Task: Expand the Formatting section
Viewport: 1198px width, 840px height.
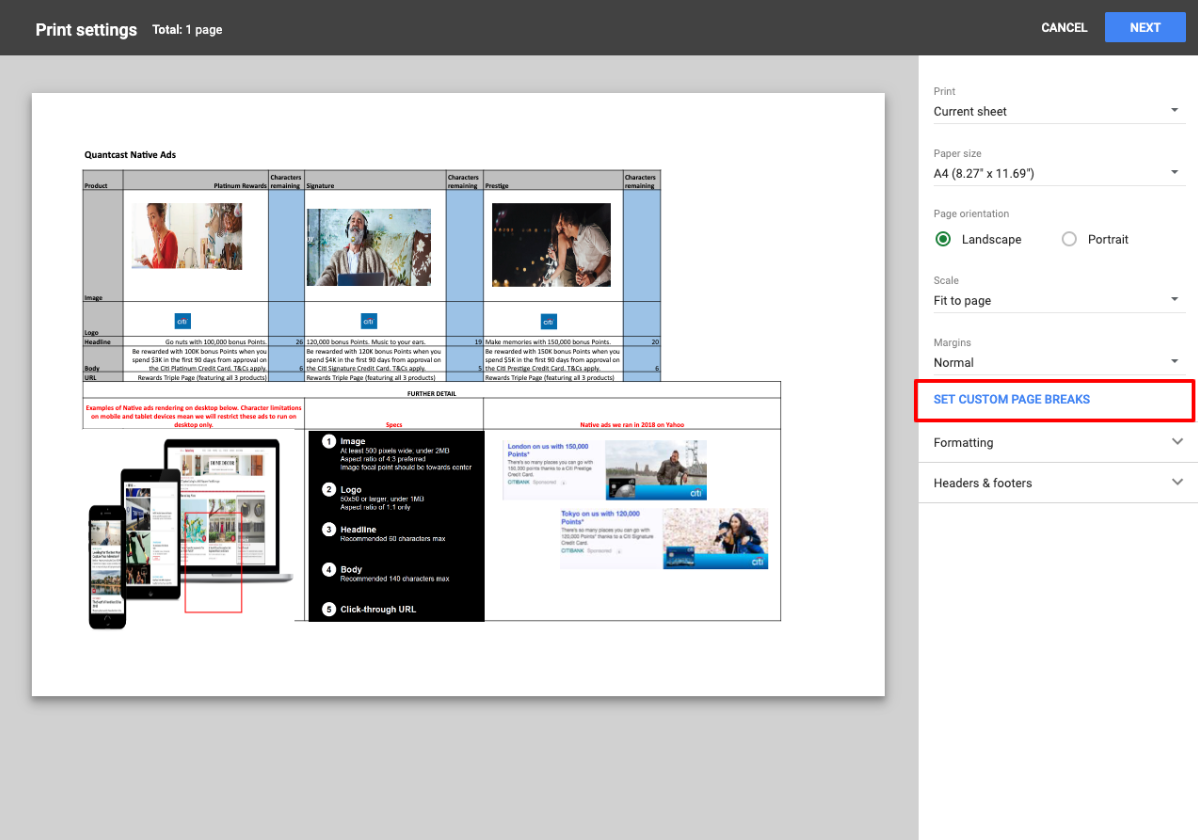Action: pos(1056,443)
